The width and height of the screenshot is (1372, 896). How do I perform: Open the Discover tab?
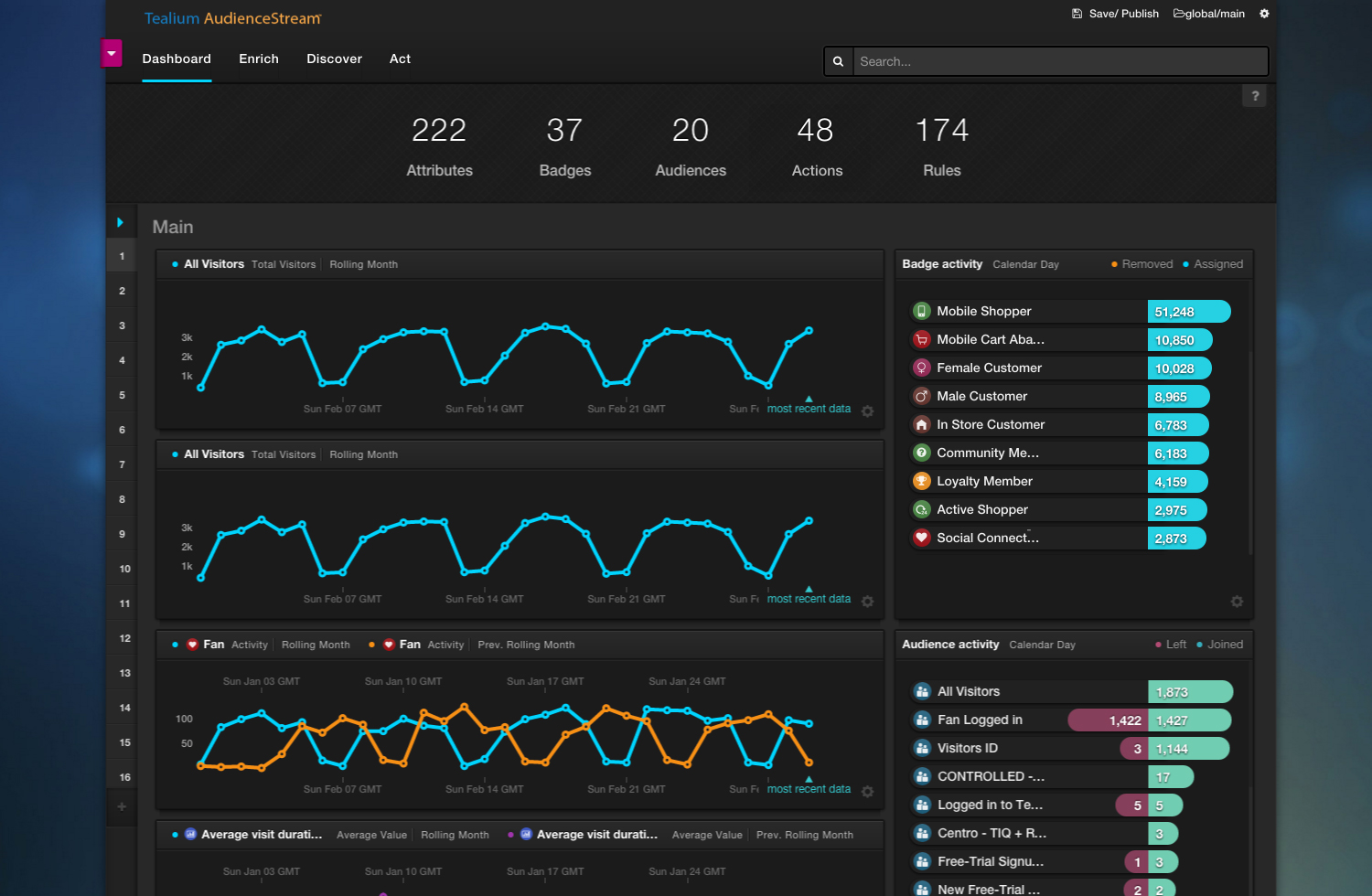coord(334,59)
